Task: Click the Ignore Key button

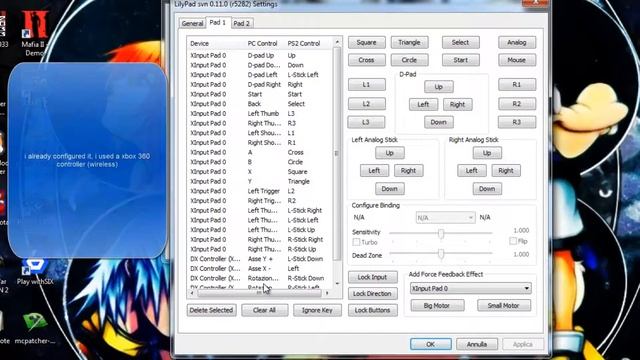Action: pyautogui.click(x=317, y=310)
